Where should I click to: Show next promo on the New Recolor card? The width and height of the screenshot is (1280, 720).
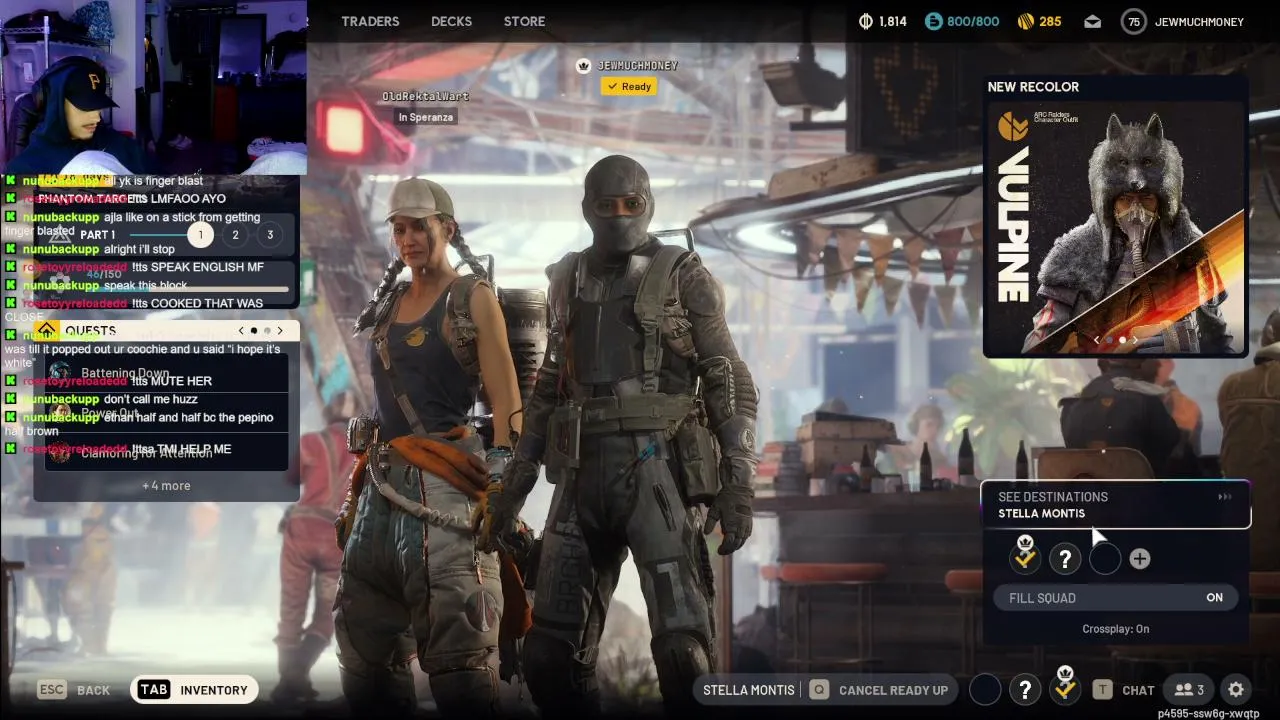pyautogui.click(x=1133, y=341)
